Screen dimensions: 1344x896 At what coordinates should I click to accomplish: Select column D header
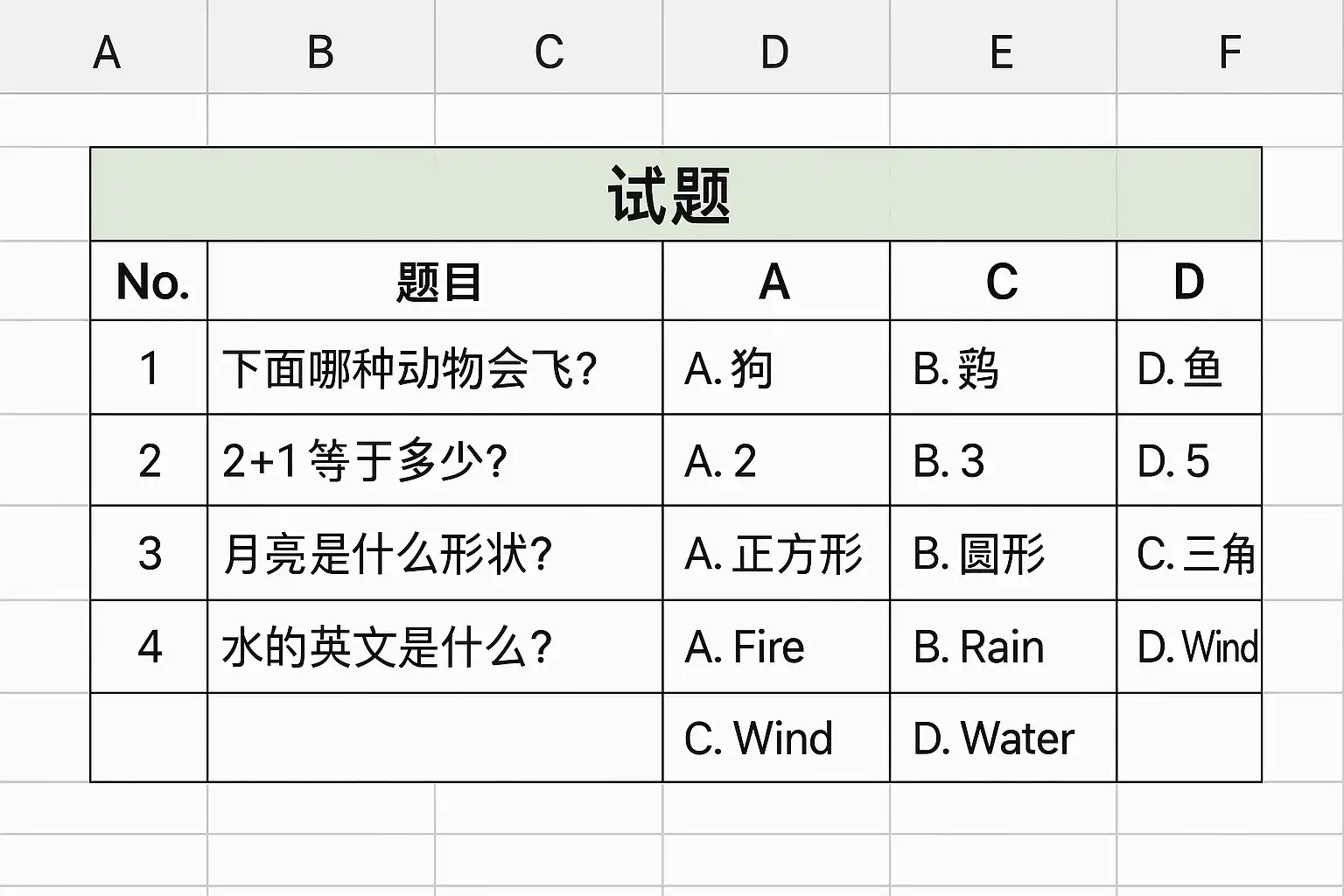click(x=776, y=46)
